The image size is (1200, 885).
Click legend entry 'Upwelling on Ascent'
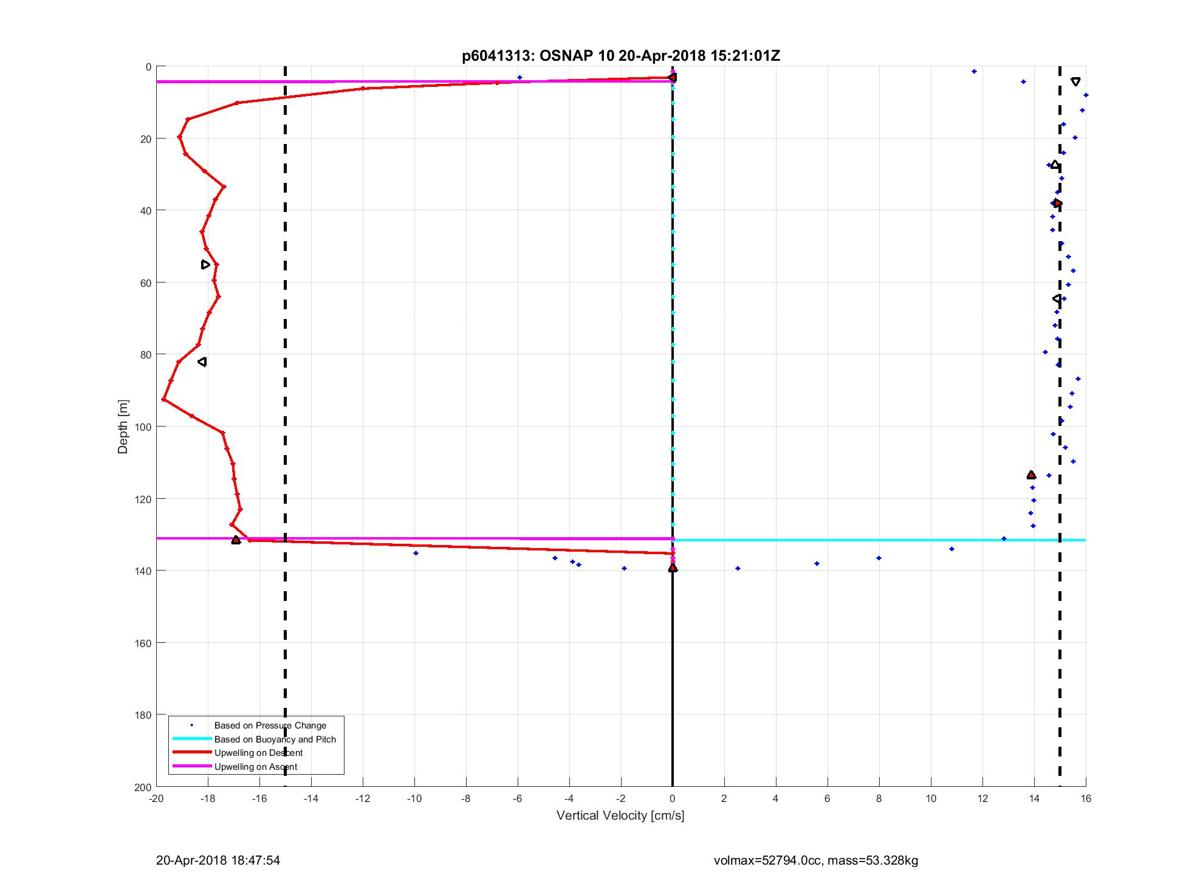coord(256,766)
